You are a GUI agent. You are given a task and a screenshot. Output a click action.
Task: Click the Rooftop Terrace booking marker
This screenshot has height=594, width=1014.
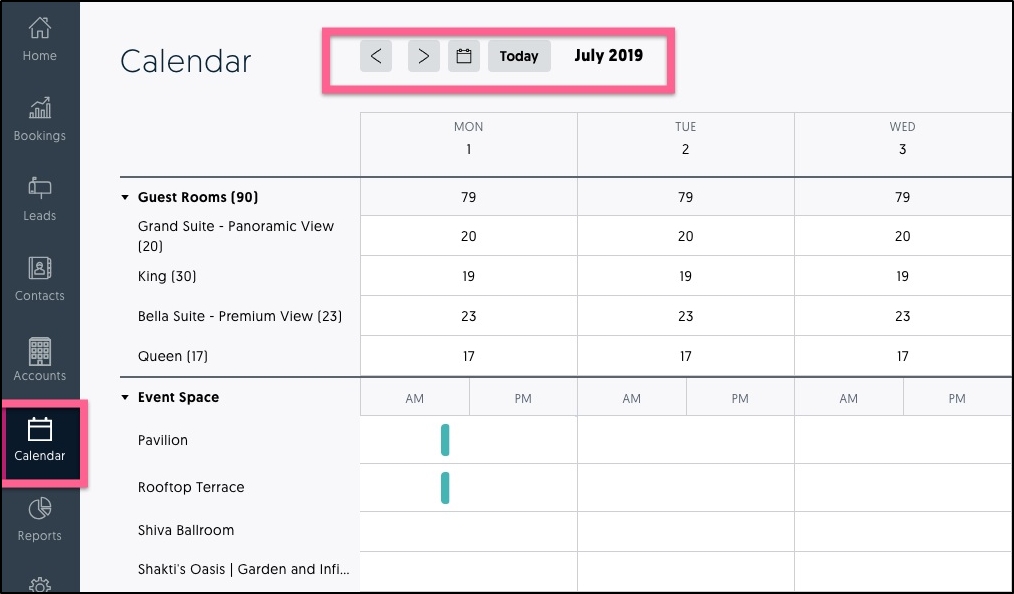click(445, 487)
